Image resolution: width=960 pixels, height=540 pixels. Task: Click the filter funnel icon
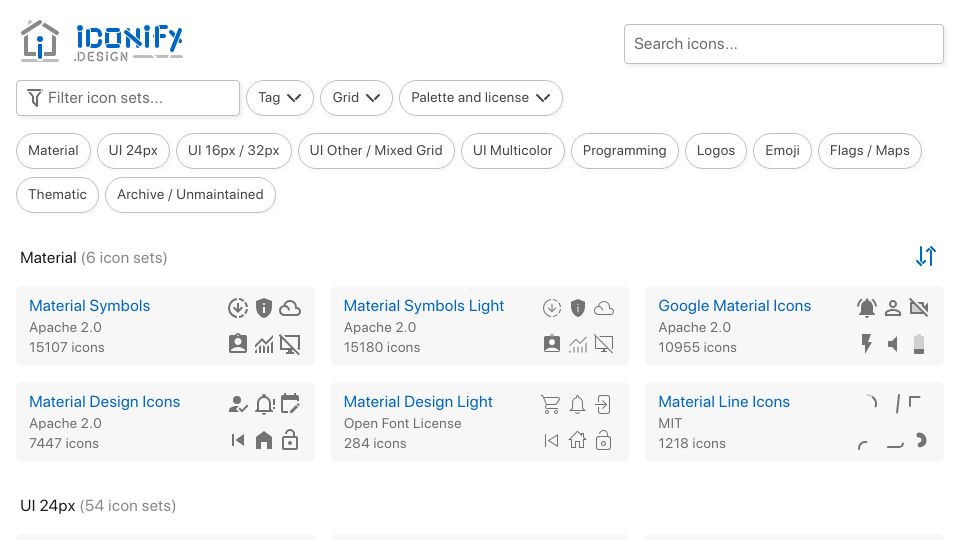coord(35,98)
